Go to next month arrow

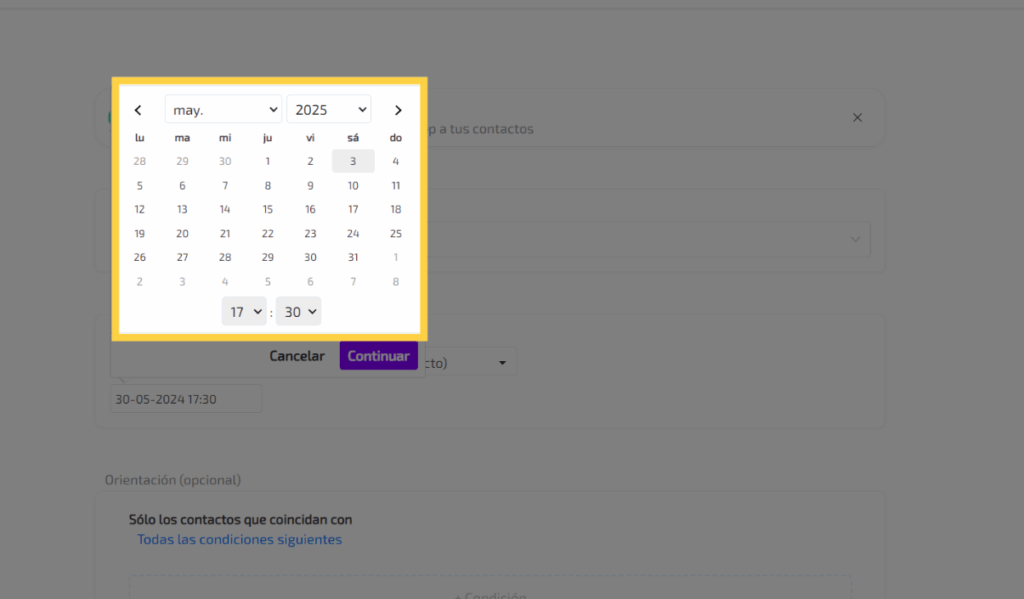398,110
